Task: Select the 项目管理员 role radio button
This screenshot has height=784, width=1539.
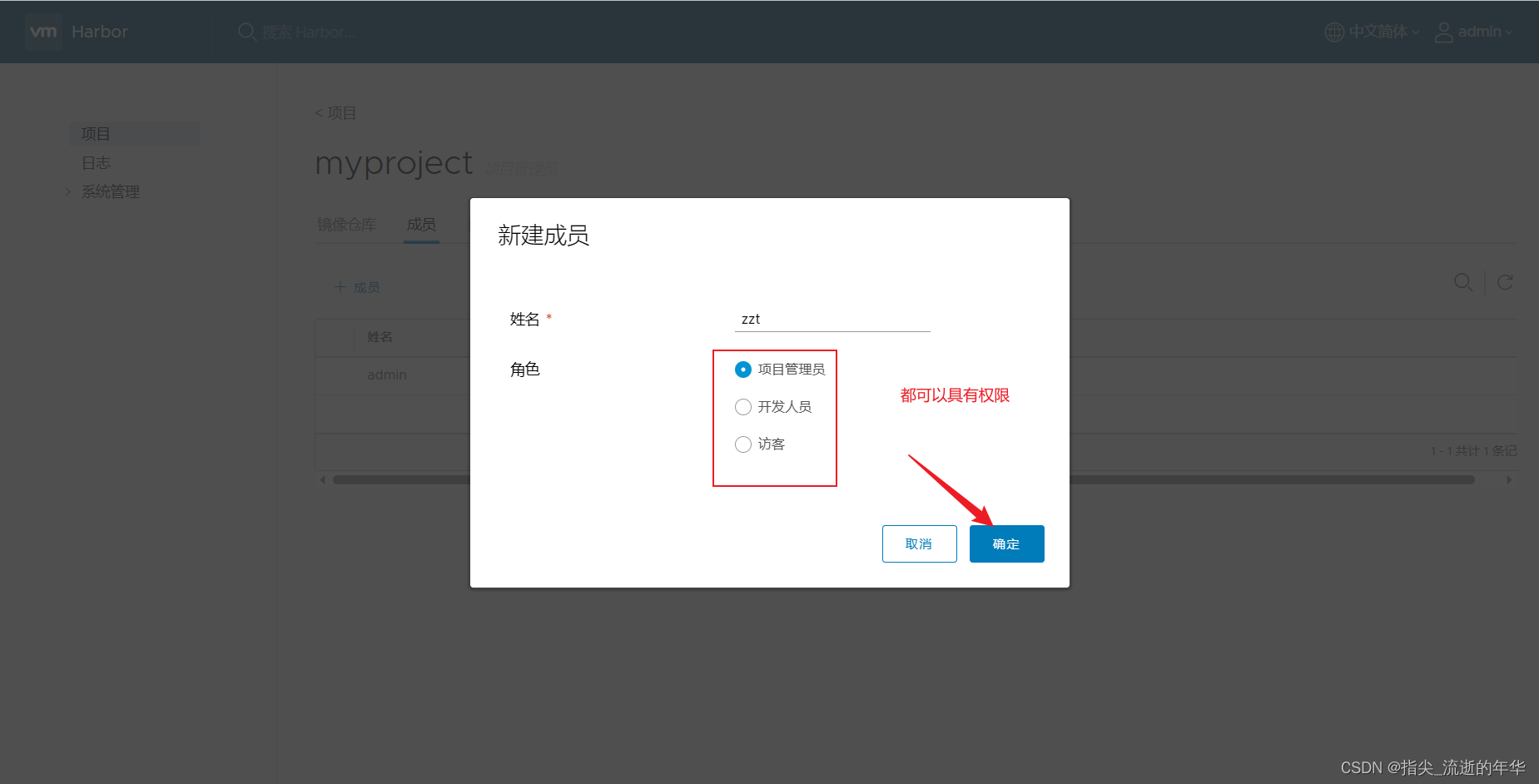Action: pyautogui.click(x=743, y=370)
